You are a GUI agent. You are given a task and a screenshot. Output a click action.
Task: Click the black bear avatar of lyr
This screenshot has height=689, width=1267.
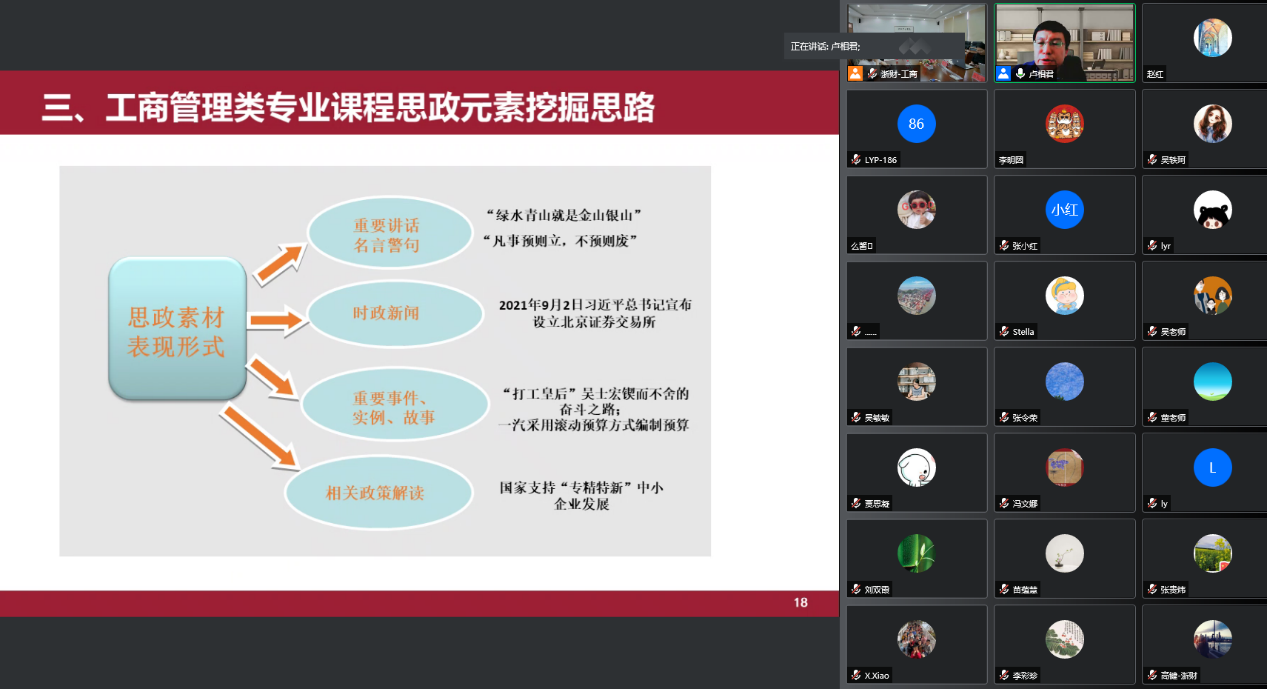coord(1212,210)
